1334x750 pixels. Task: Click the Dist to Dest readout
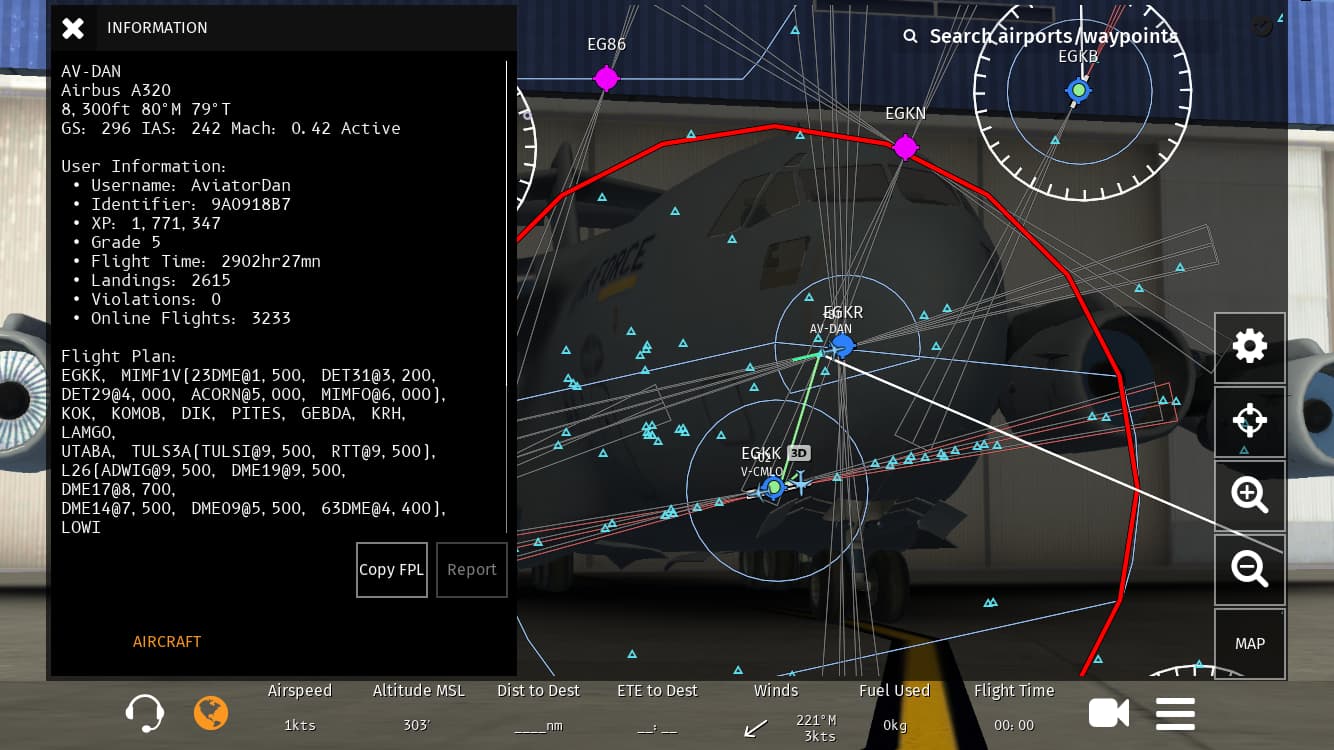538,707
